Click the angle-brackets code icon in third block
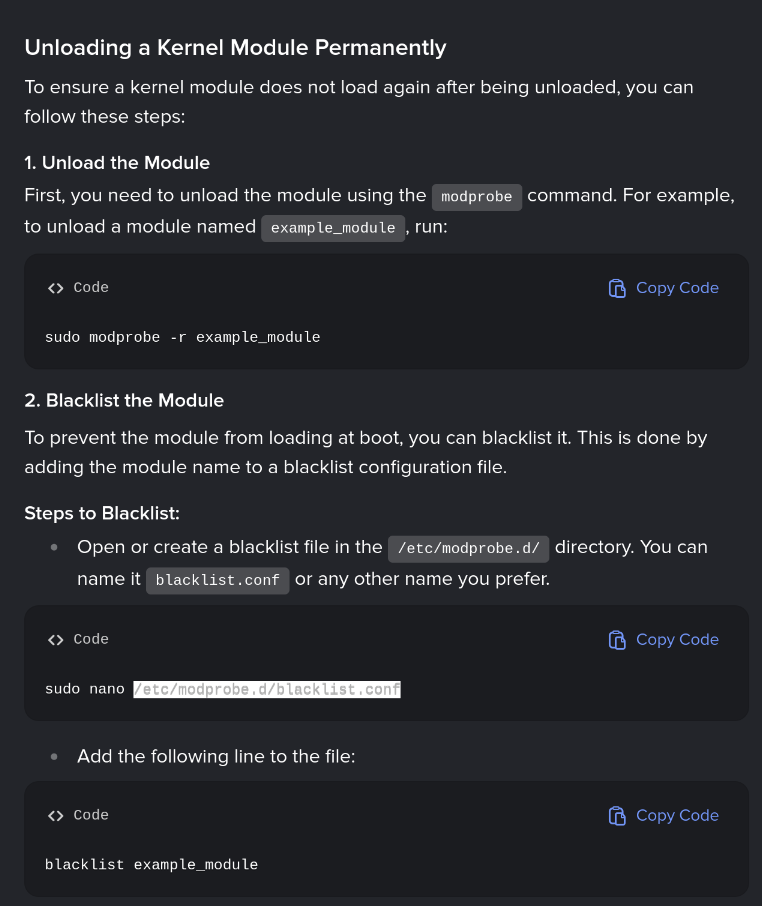Image resolution: width=762 pixels, height=906 pixels. [55, 815]
